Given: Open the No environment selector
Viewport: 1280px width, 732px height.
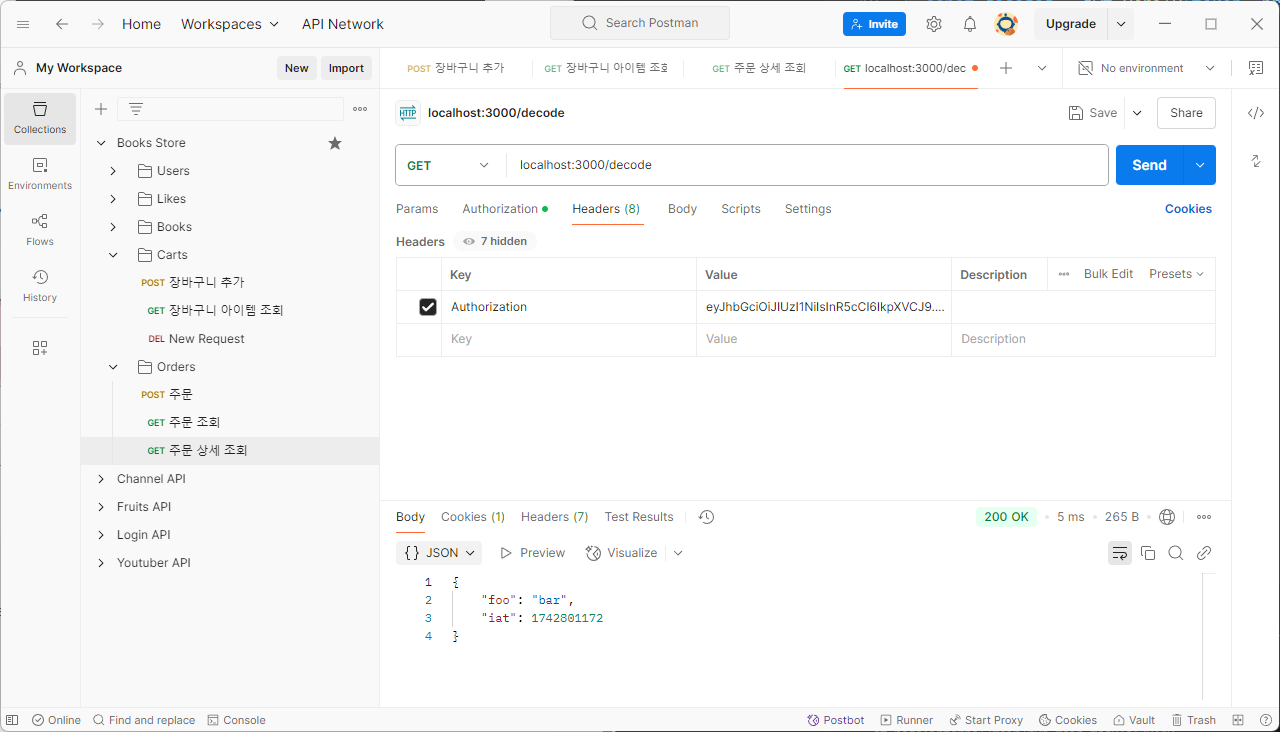Looking at the screenshot, I should click(1146, 68).
